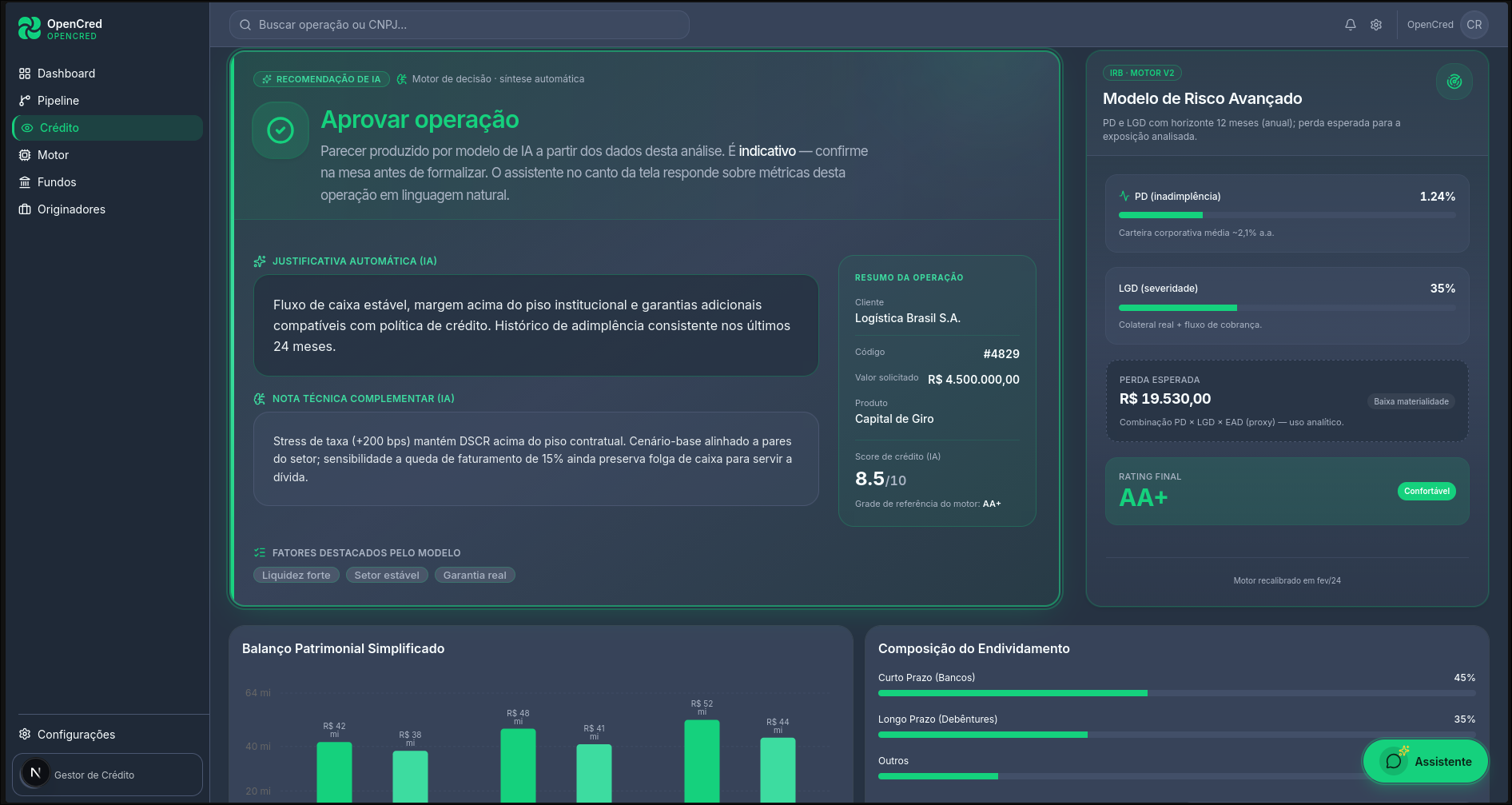The height and width of the screenshot is (805, 1512).
Task: Open Configurações in the sidebar
Action: [x=107, y=735]
